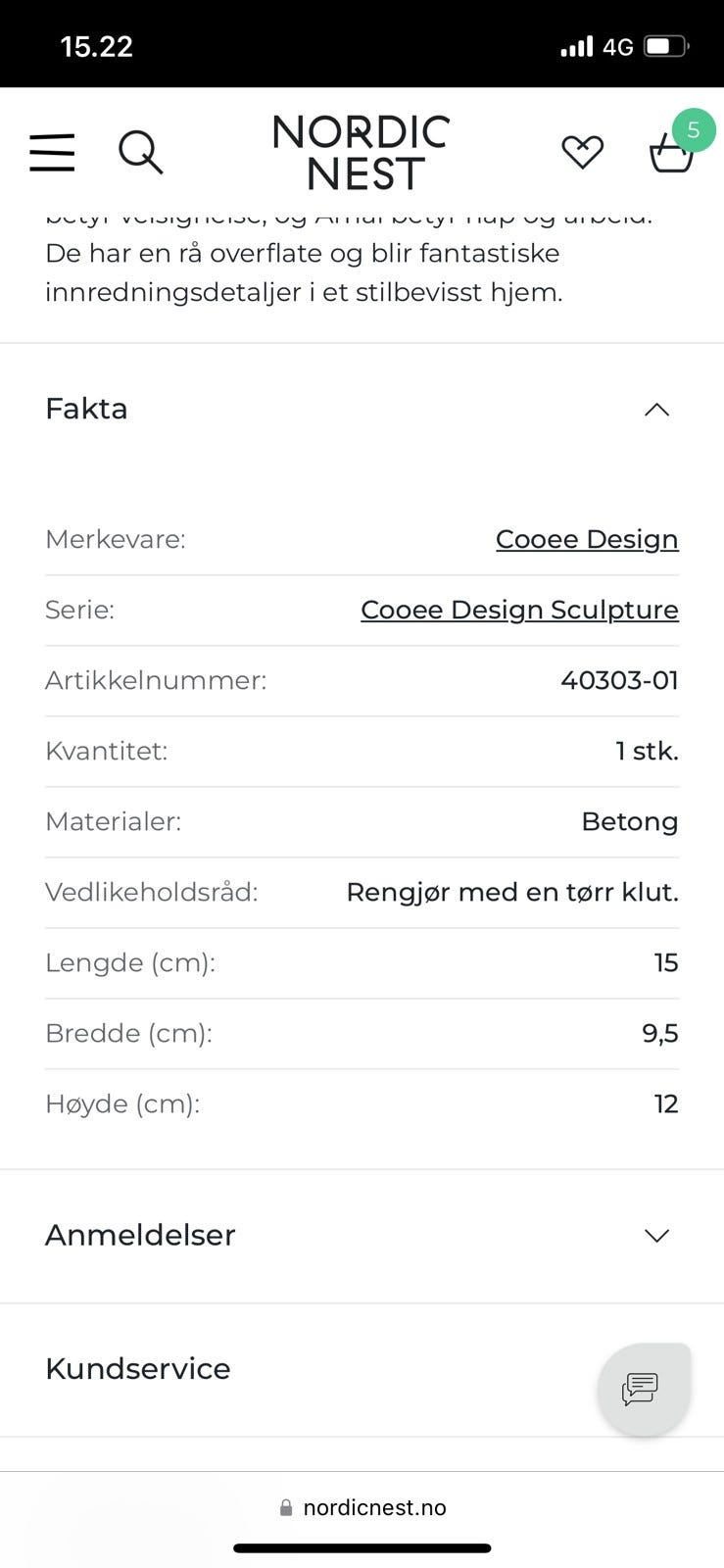Tap the padlock icon beside nordicnest.no
The image size is (724, 1568).
[x=286, y=1507]
